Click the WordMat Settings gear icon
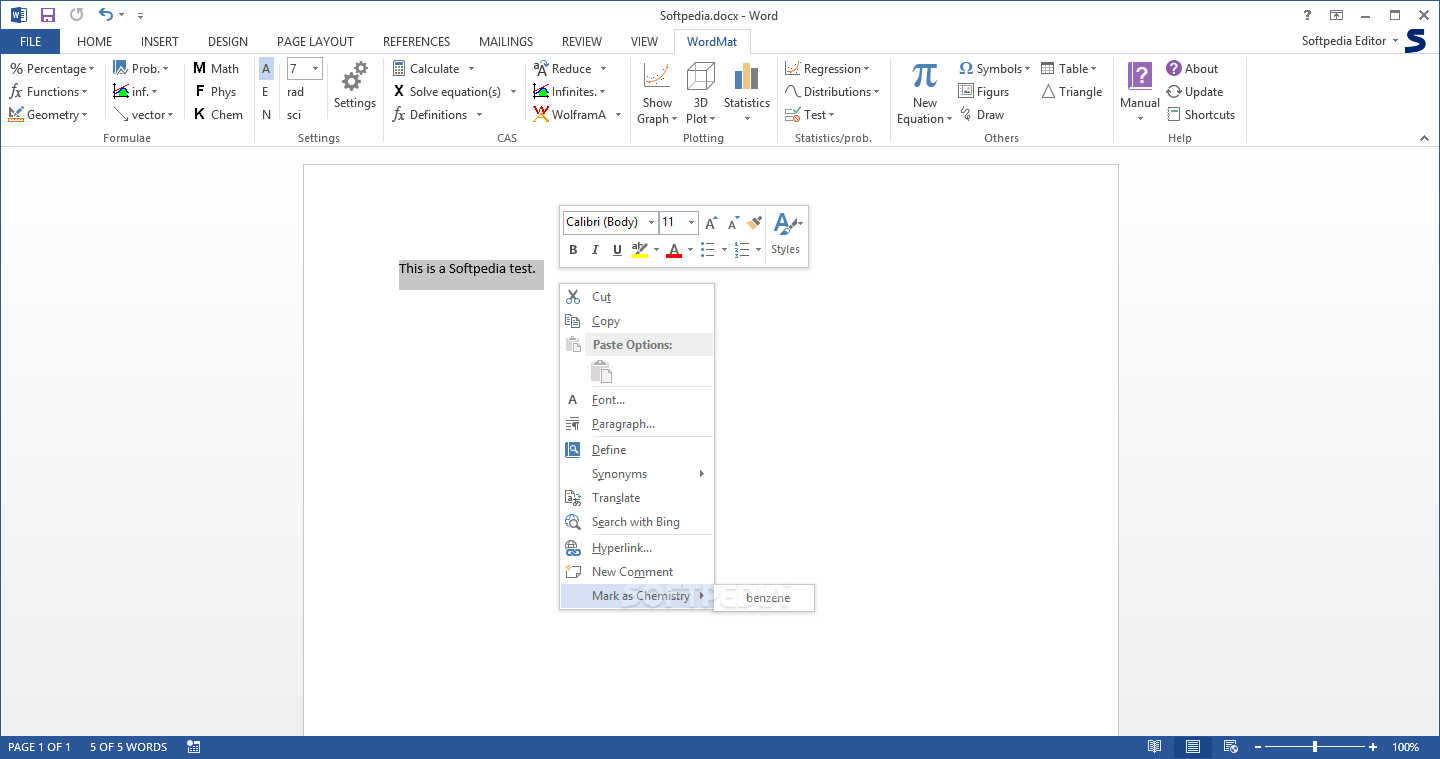 [354, 80]
